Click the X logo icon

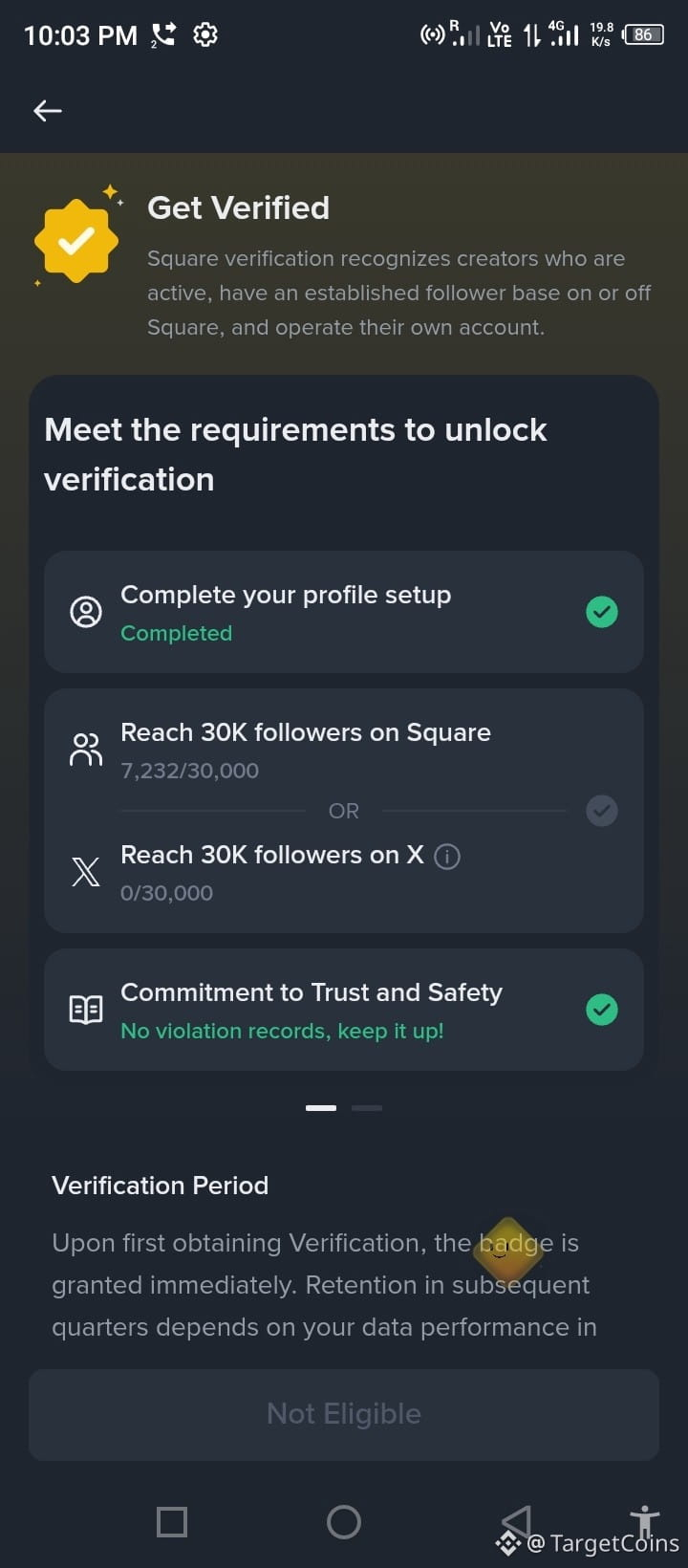click(x=86, y=871)
